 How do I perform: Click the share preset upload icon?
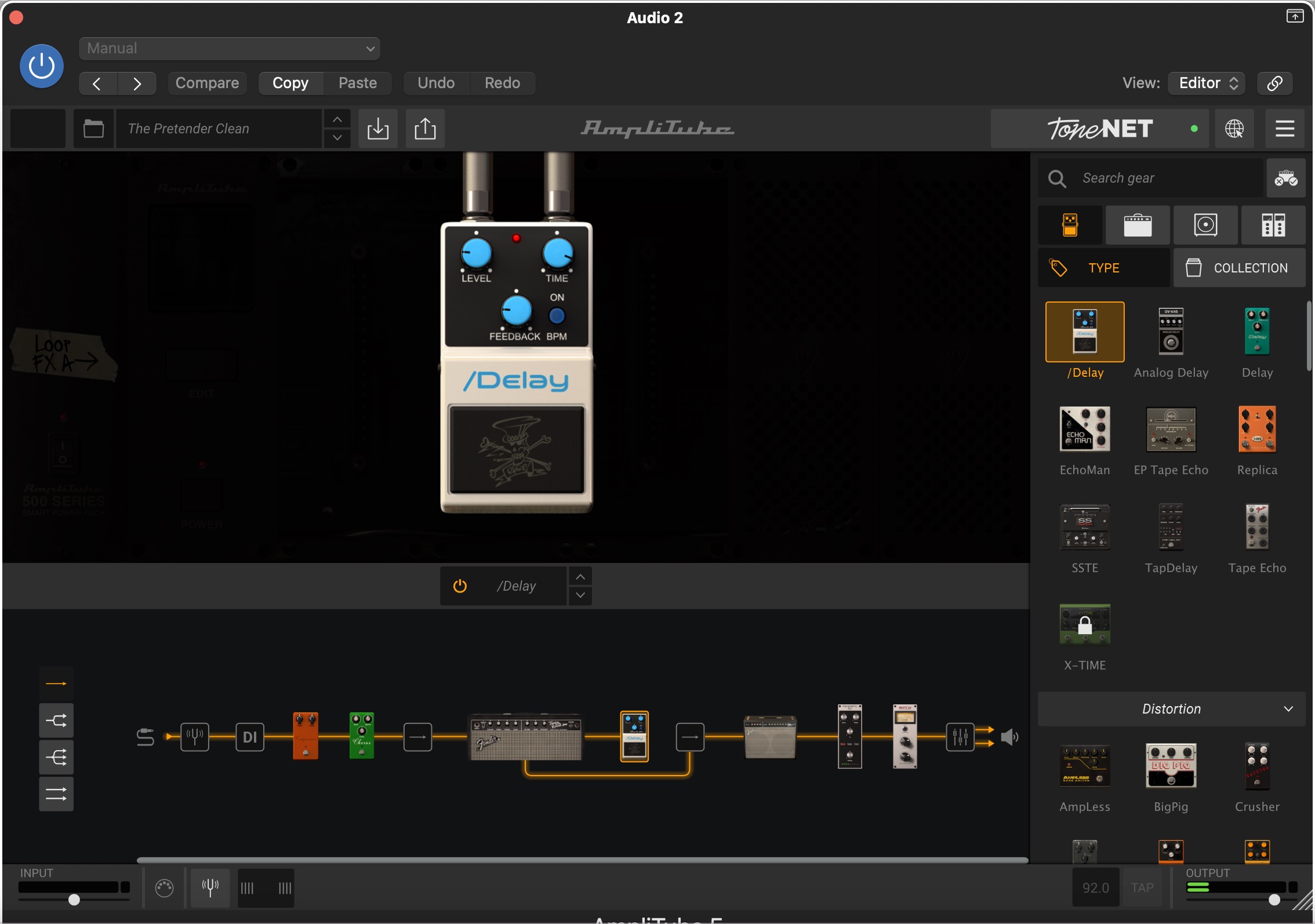click(x=425, y=129)
